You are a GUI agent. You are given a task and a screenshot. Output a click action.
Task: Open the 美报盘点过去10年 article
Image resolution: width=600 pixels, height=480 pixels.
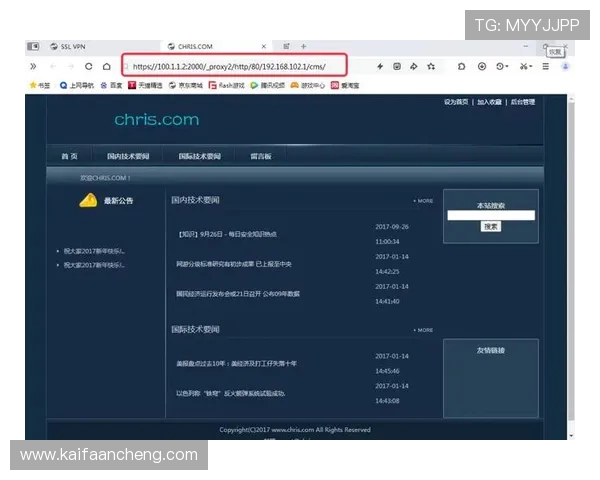(236, 363)
